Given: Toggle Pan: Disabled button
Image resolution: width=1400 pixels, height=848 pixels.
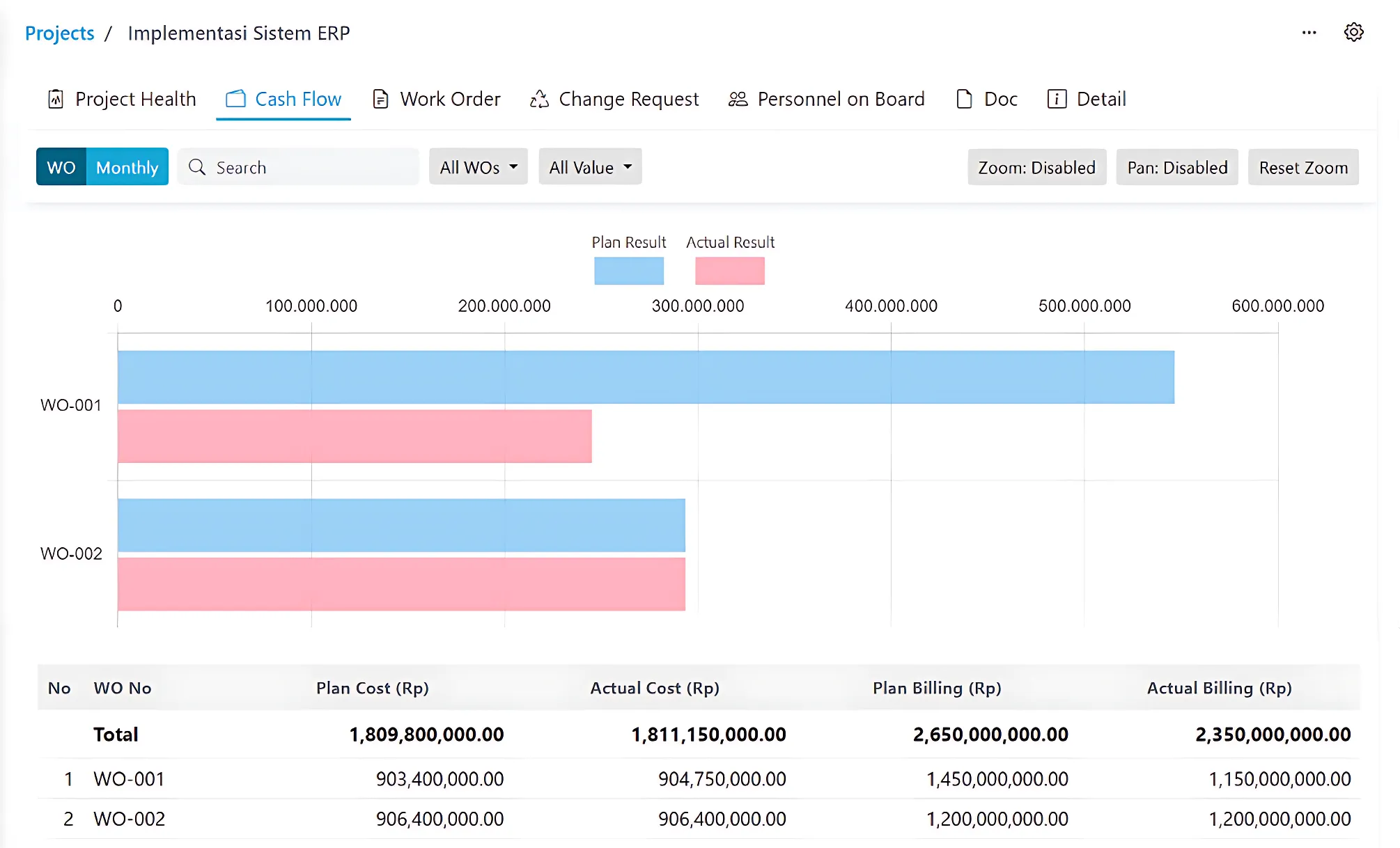Looking at the screenshot, I should point(1176,167).
